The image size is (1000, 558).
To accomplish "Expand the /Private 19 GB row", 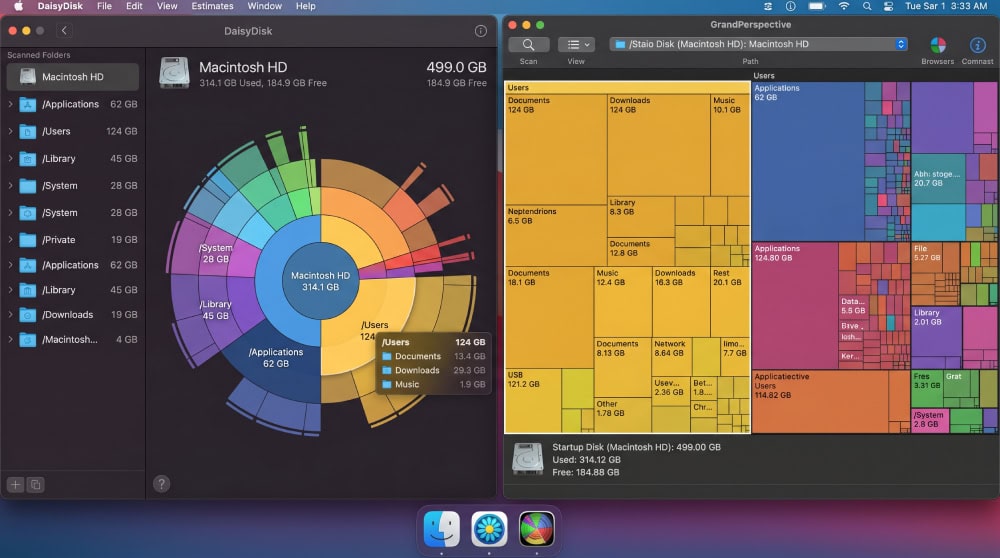I will click(x=10, y=240).
